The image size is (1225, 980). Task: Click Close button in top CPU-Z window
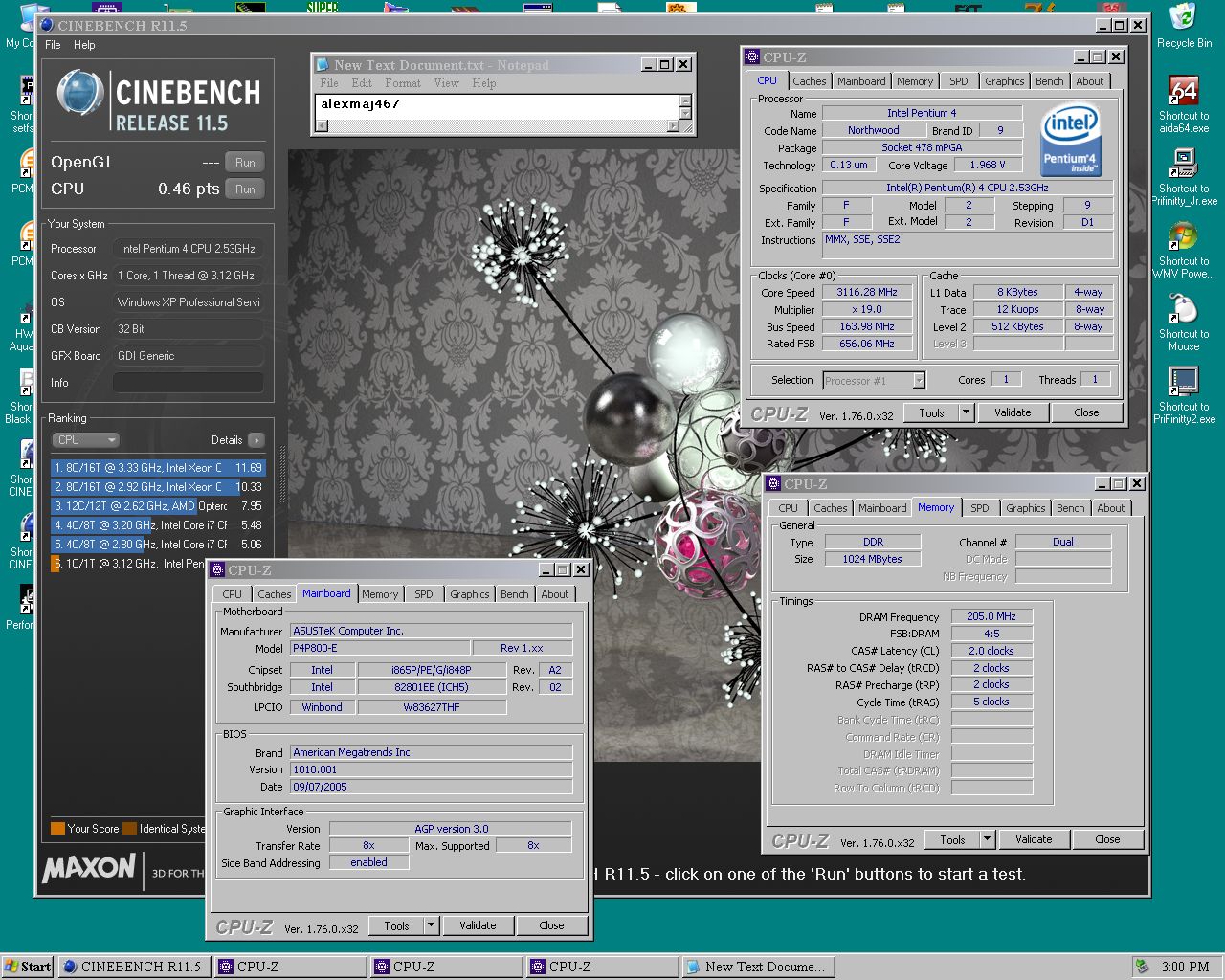(x=1086, y=412)
